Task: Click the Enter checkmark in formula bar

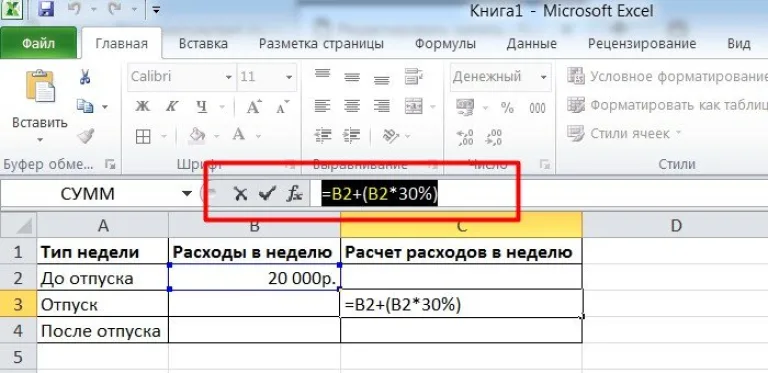Action: point(267,194)
